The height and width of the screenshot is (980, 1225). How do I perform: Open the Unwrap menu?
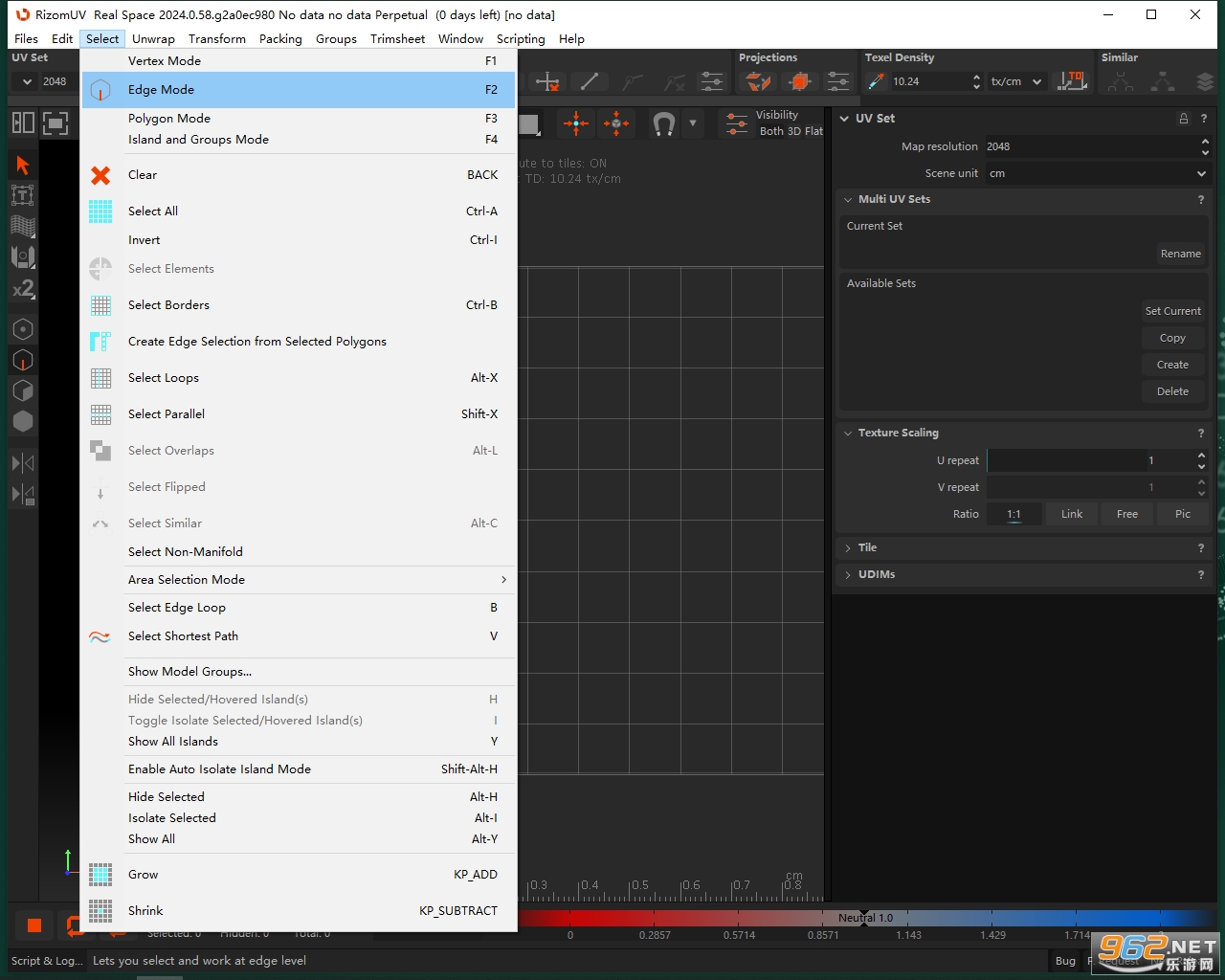click(x=153, y=38)
